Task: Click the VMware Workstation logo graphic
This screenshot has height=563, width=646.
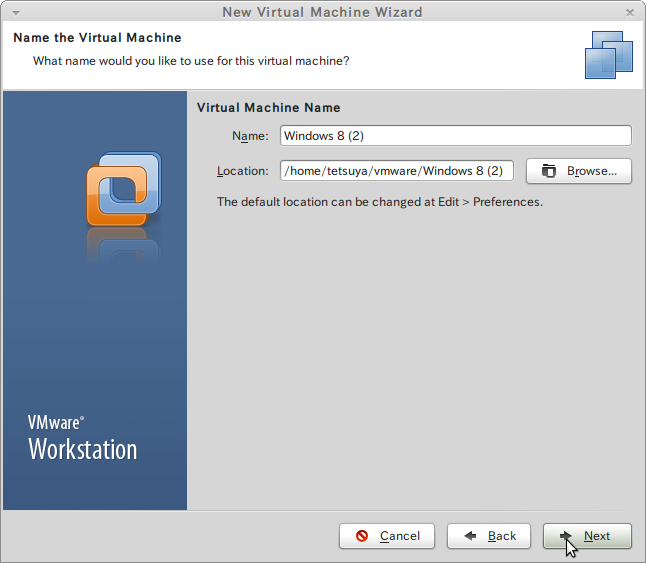Action: (x=124, y=189)
